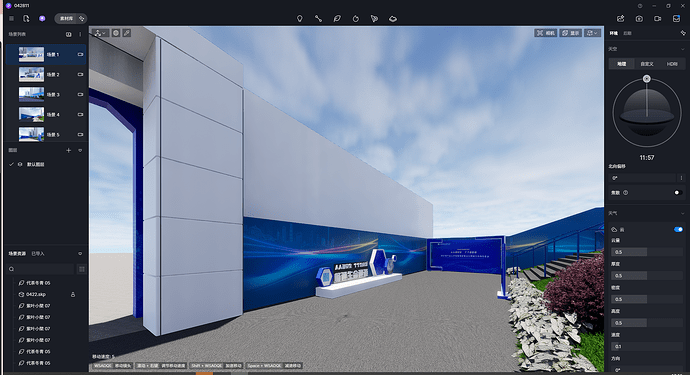This screenshot has width=690, height=375.
Task: Click the camera icon on 场景 2 row
Action: [x=81, y=74]
